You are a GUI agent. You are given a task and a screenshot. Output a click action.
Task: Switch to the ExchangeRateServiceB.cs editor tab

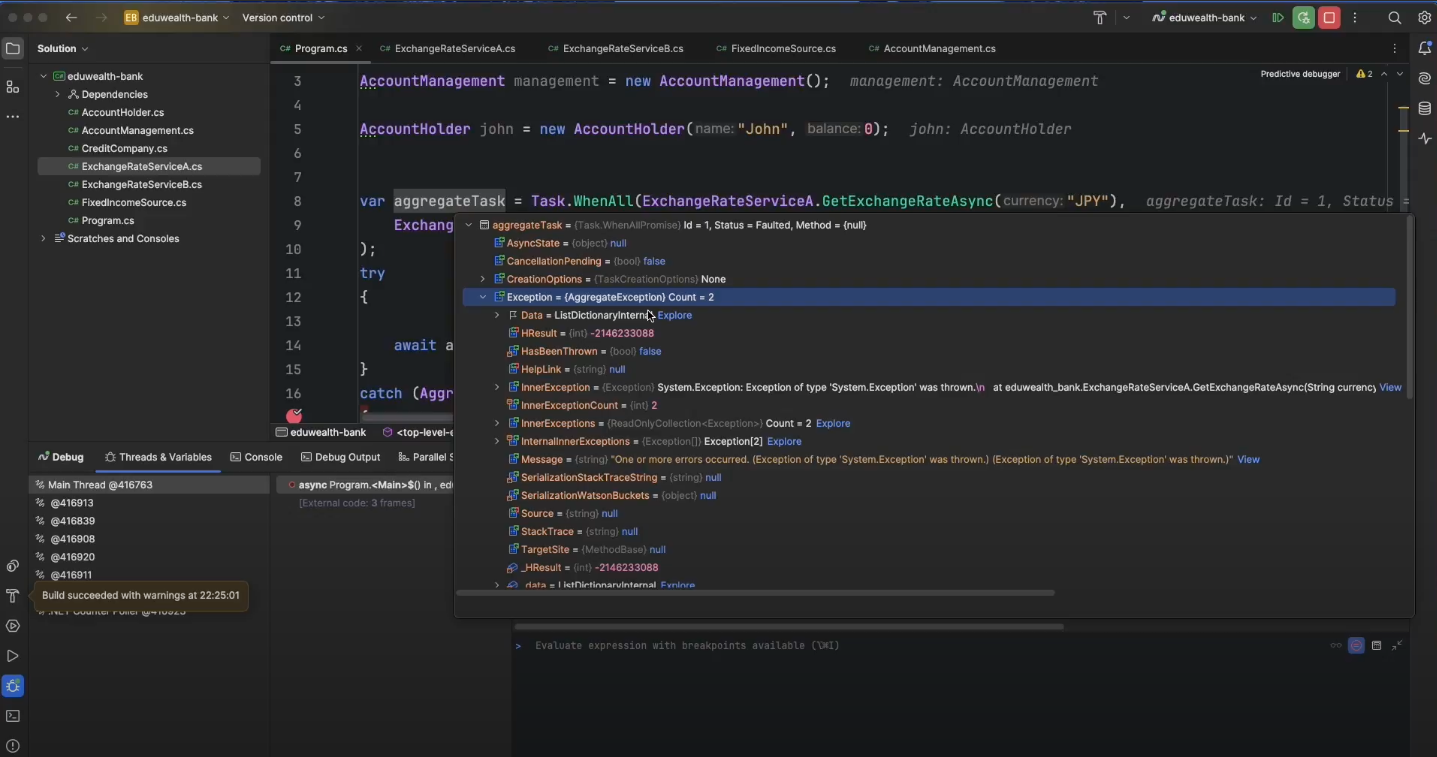pos(622,49)
